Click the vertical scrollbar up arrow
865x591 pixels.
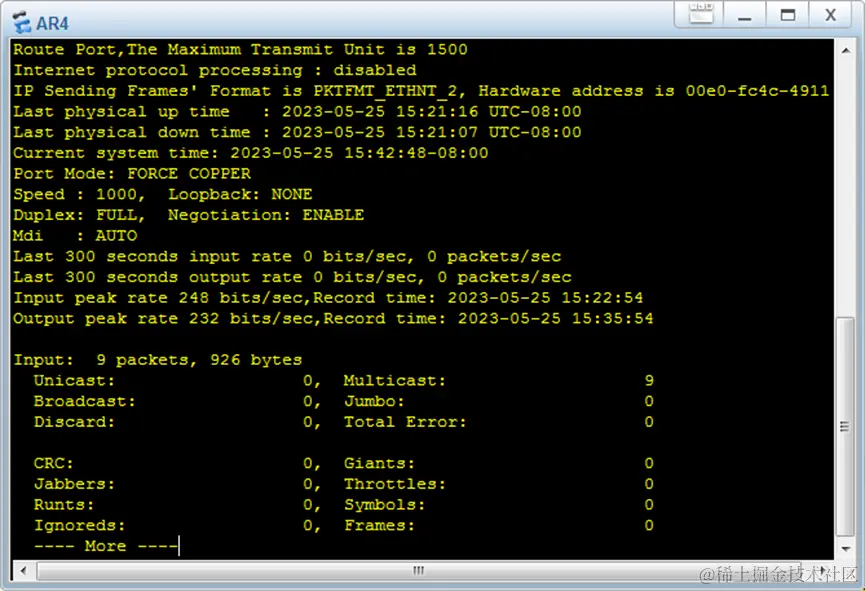[845, 51]
